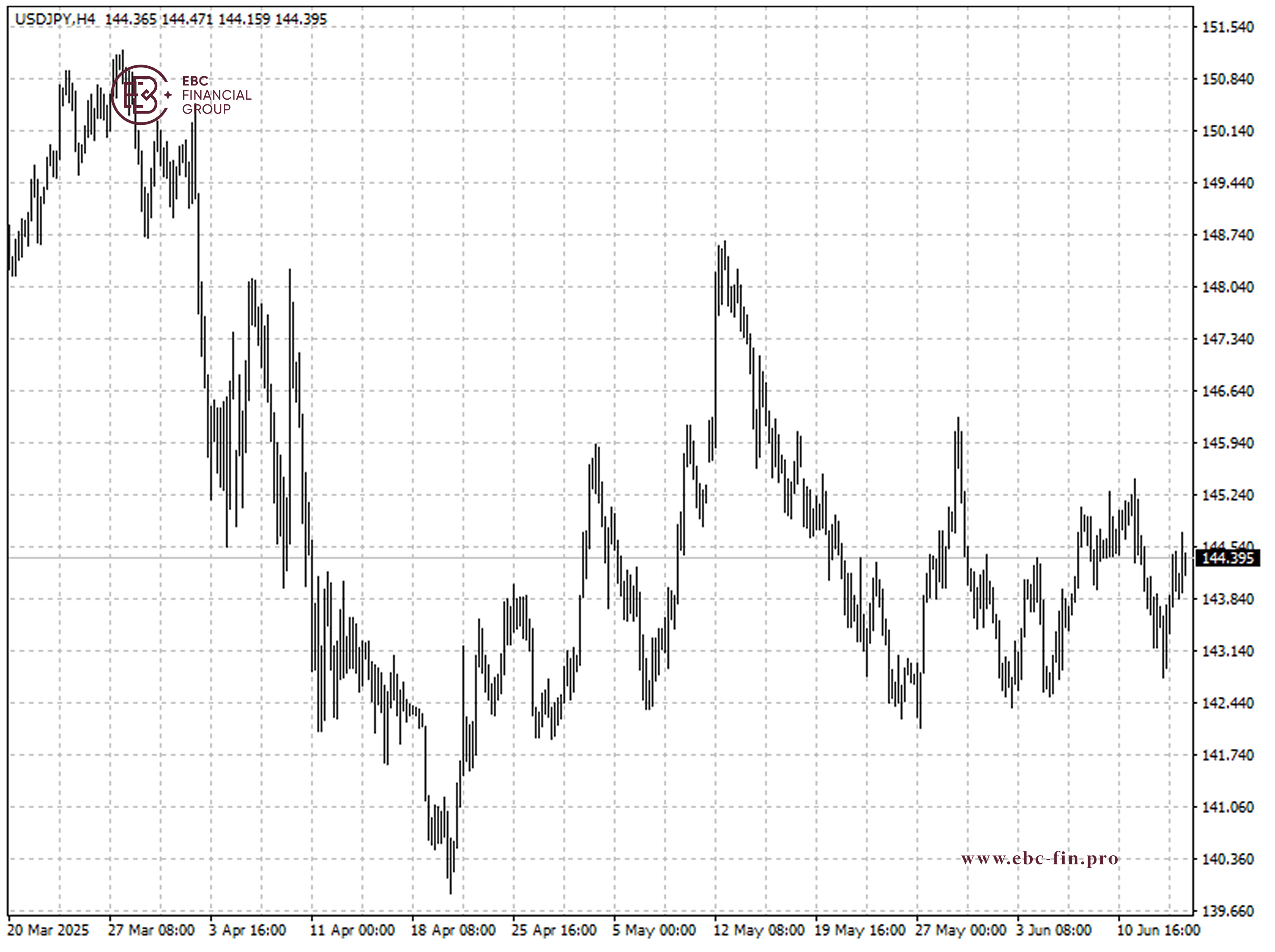
Task: Click the 10 Jun 16:00 time label
Action: point(1158,930)
